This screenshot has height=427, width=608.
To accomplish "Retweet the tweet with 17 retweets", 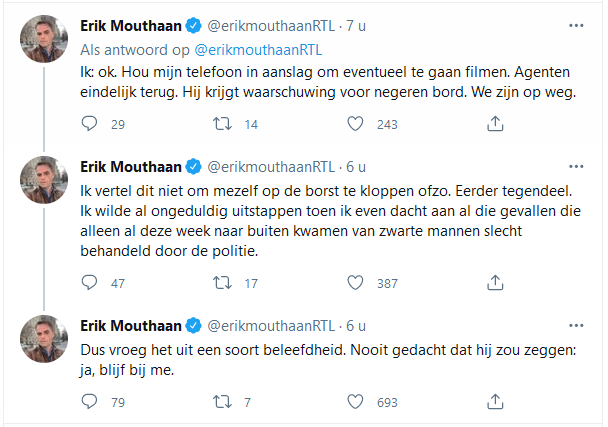I will coord(223,283).
